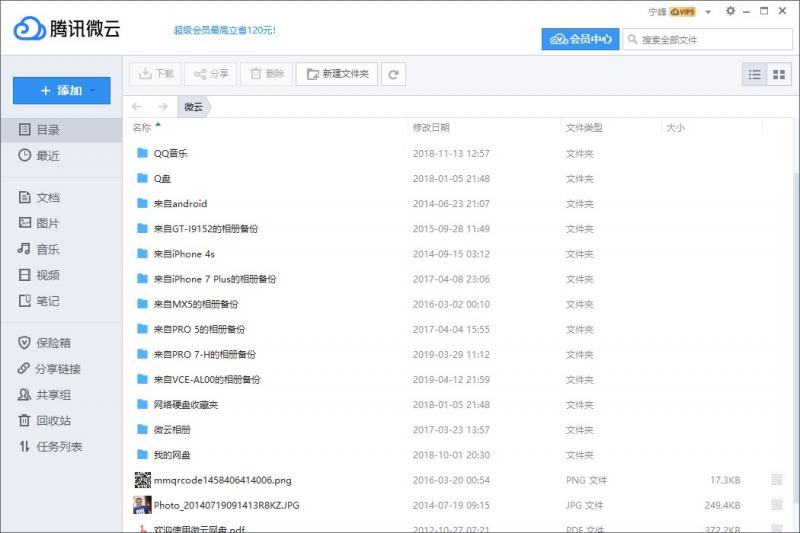Image resolution: width=800 pixels, height=533 pixels.
Task: Click the 会员中心 button
Action: (x=580, y=39)
